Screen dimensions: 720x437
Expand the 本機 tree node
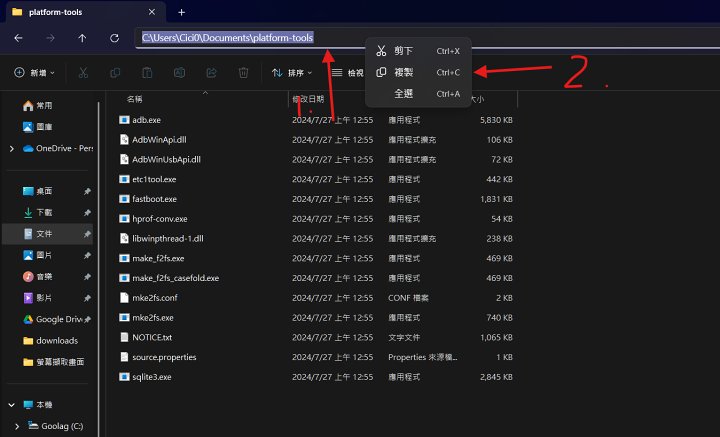11,405
